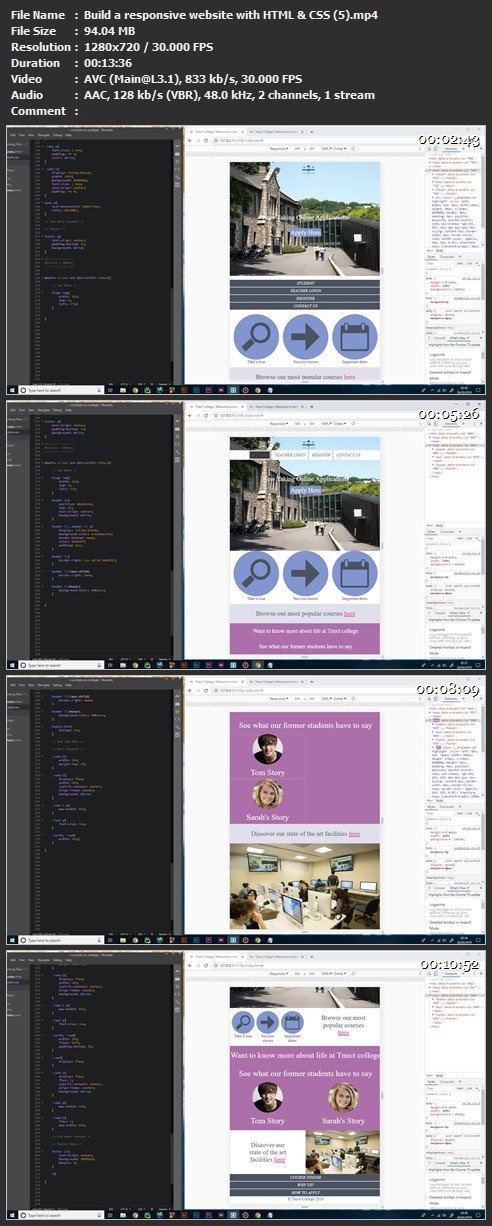Screen dimensions: 492x1226
Task: Click the 'Apply Here' button in the 00:02:43 frame
Action: pos(306,231)
